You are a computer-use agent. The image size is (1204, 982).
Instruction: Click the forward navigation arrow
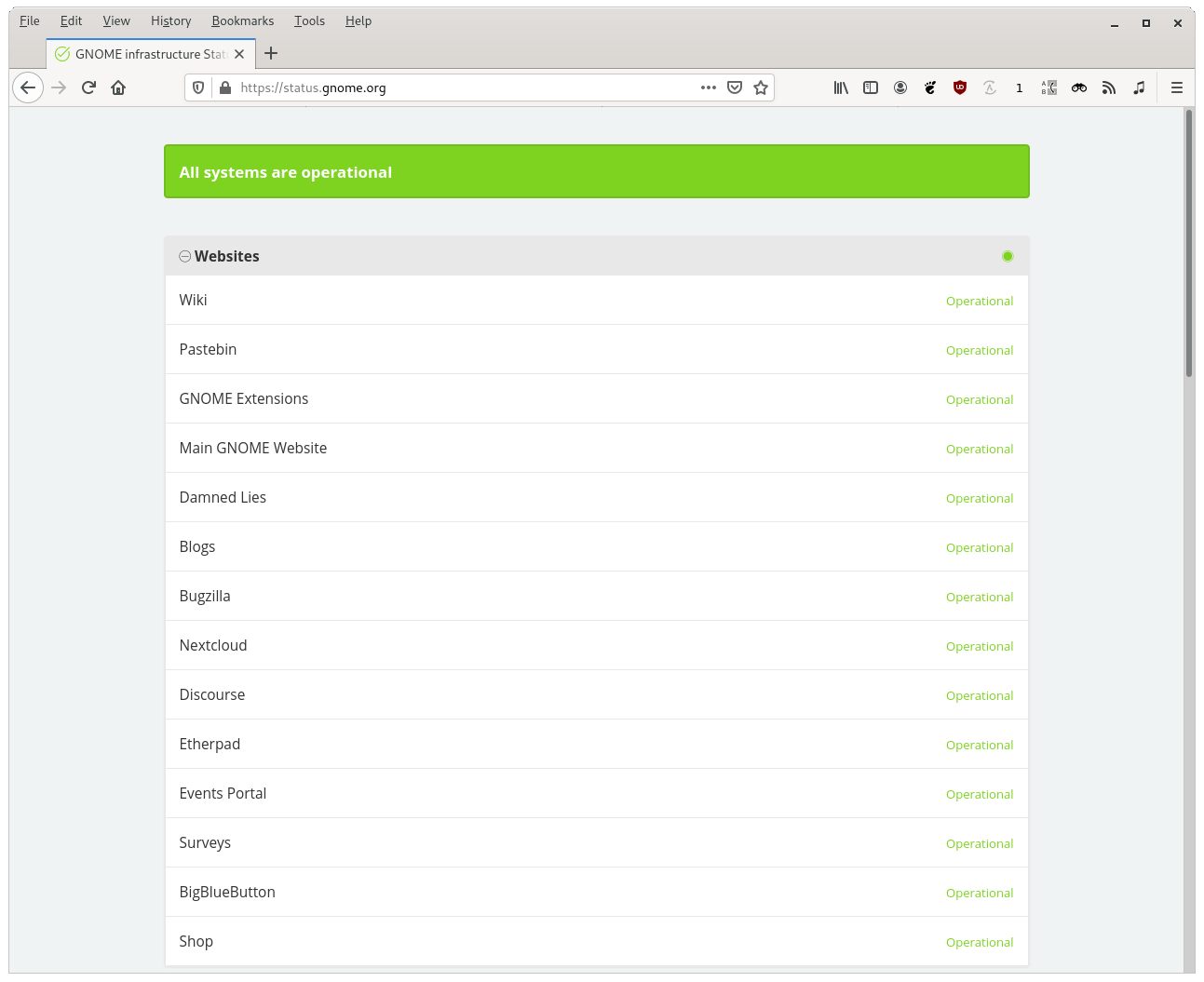pyautogui.click(x=59, y=87)
